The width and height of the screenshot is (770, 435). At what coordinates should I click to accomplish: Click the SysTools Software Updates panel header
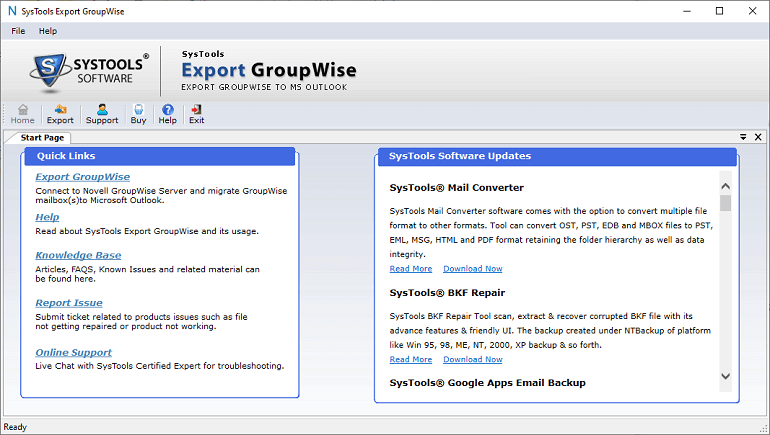click(x=557, y=156)
